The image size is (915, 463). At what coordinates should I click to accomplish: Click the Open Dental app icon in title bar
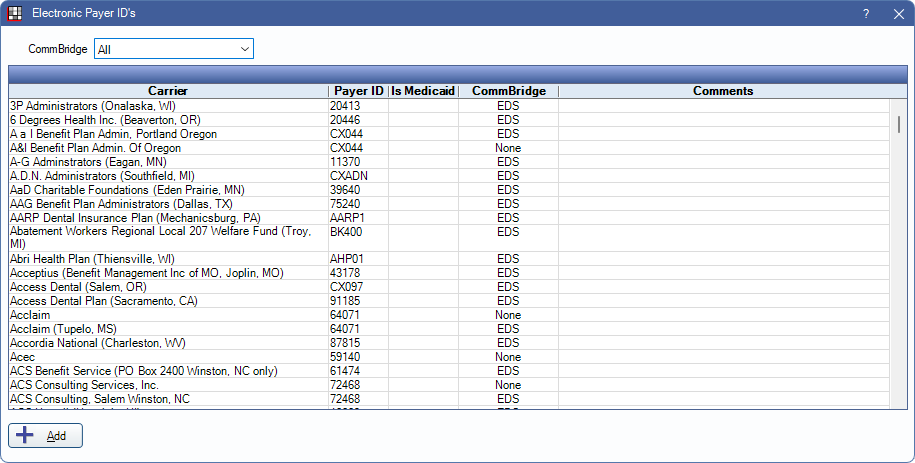[15, 13]
